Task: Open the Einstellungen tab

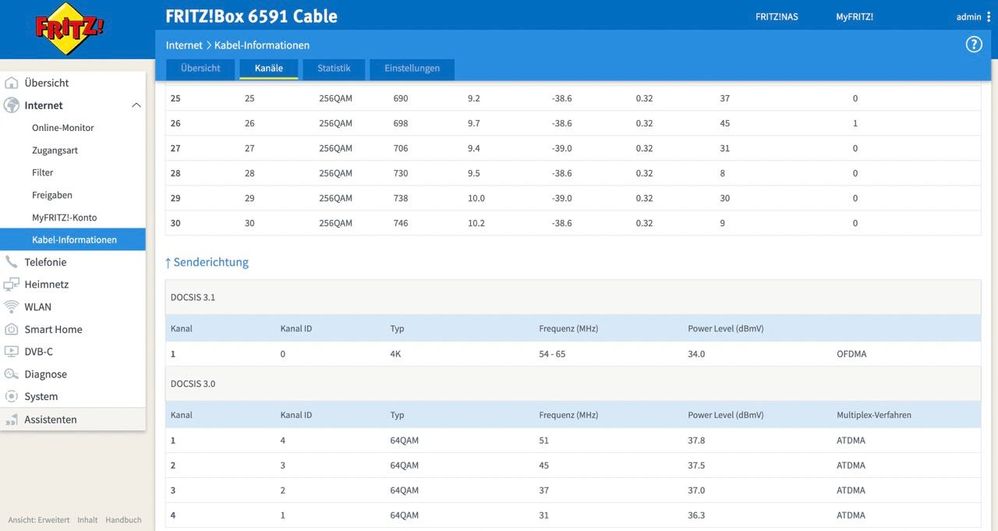Action: pos(412,68)
